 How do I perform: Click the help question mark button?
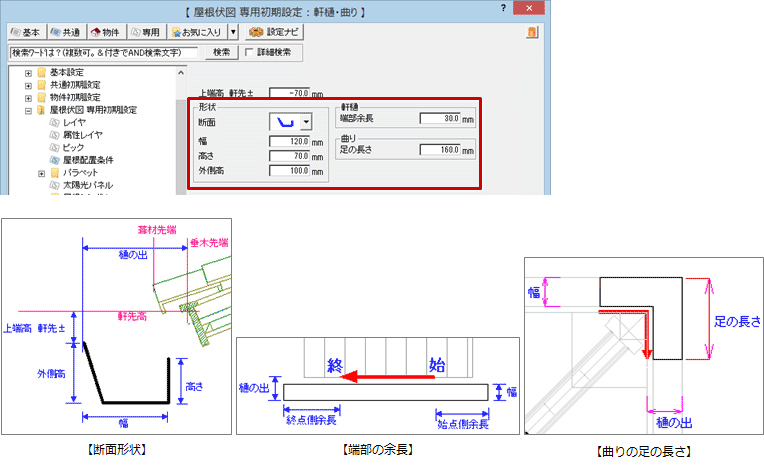503,8
